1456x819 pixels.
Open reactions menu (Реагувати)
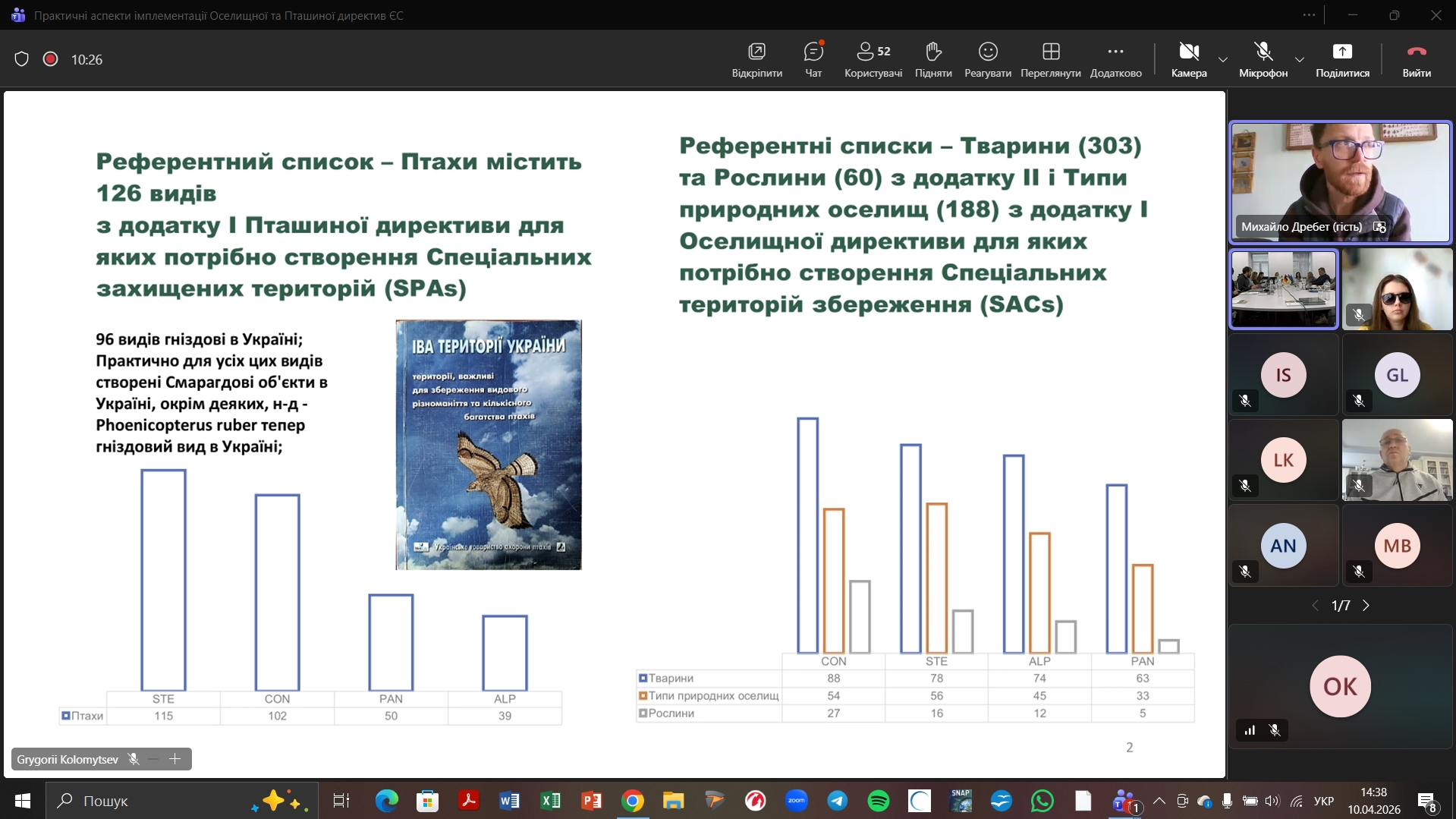[x=987, y=59]
